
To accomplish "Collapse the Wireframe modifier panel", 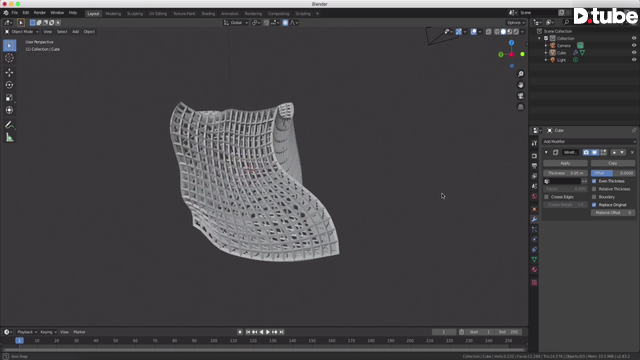I will click(546, 152).
